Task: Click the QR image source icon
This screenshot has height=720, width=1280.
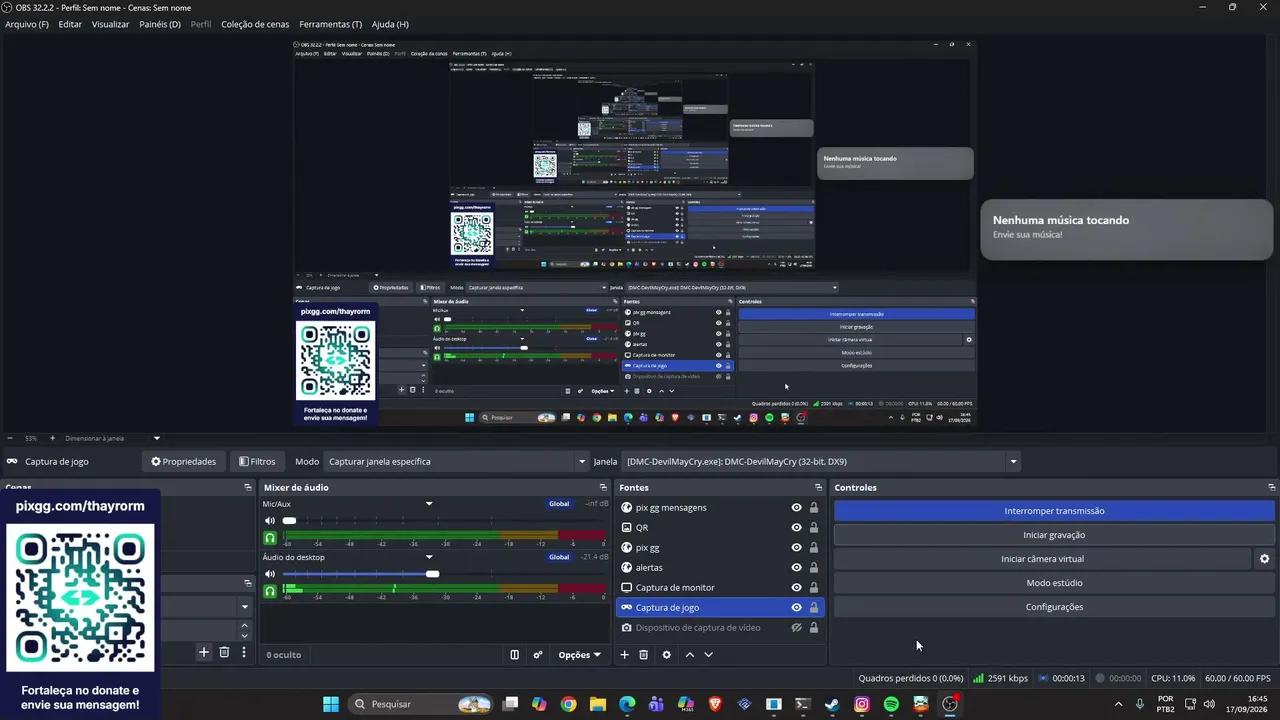Action: (627, 528)
